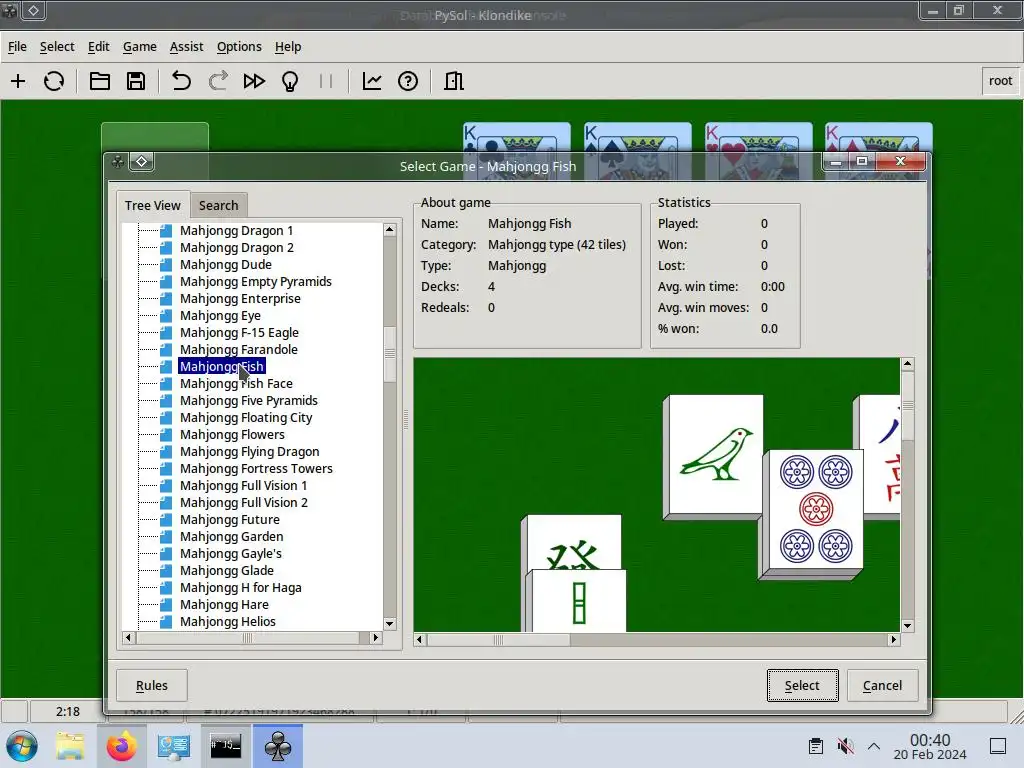This screenshot has height=768, width=1024.
Task: Click the Select button
Action: [802, 685]
